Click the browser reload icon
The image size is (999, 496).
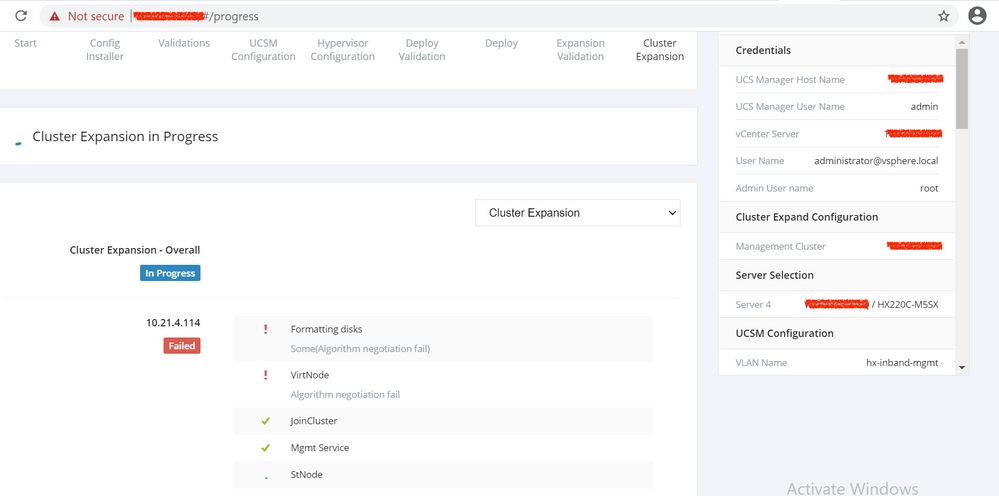20,16
